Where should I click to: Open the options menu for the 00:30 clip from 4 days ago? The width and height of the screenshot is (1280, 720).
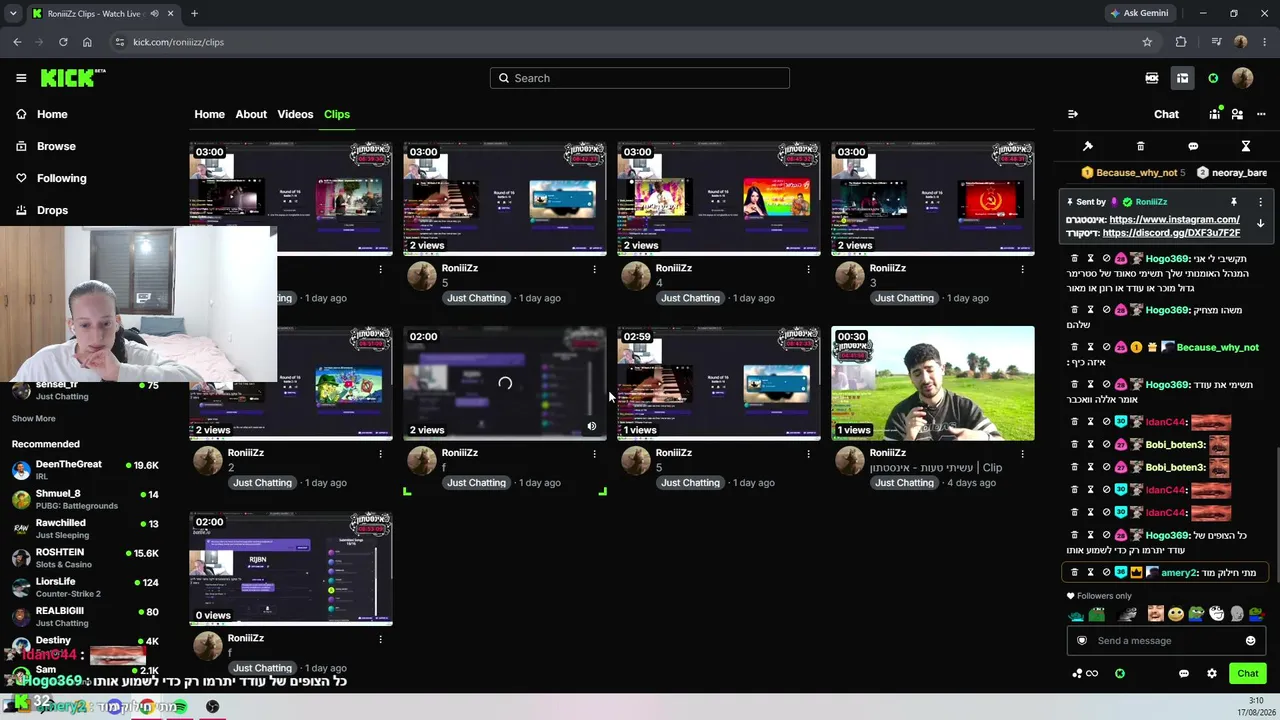click(x=1022, y=454)
